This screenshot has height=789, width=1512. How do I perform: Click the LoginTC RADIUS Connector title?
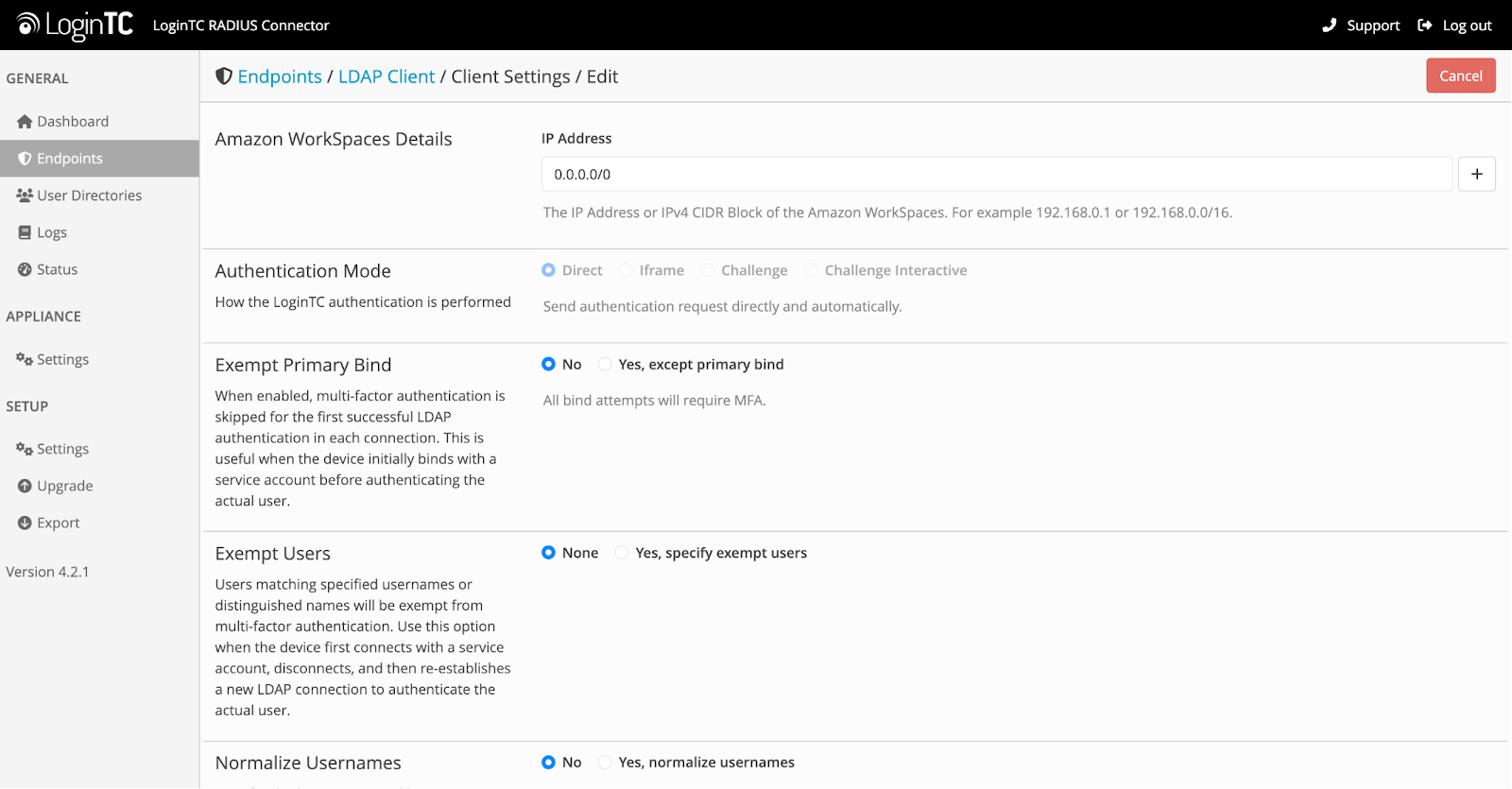point(241,26)
